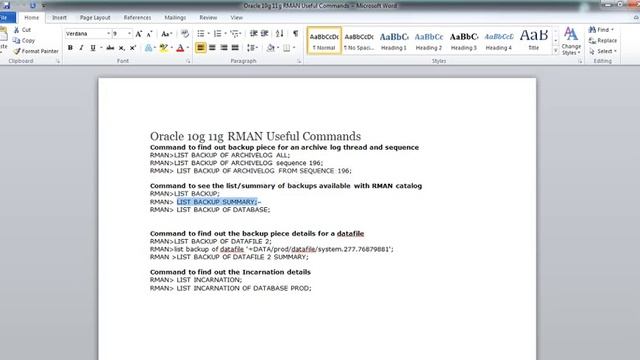Open the highlight color dropdown arrow
Image resolution: width=640 pixels, height=360 pixels.
[171, 48]
